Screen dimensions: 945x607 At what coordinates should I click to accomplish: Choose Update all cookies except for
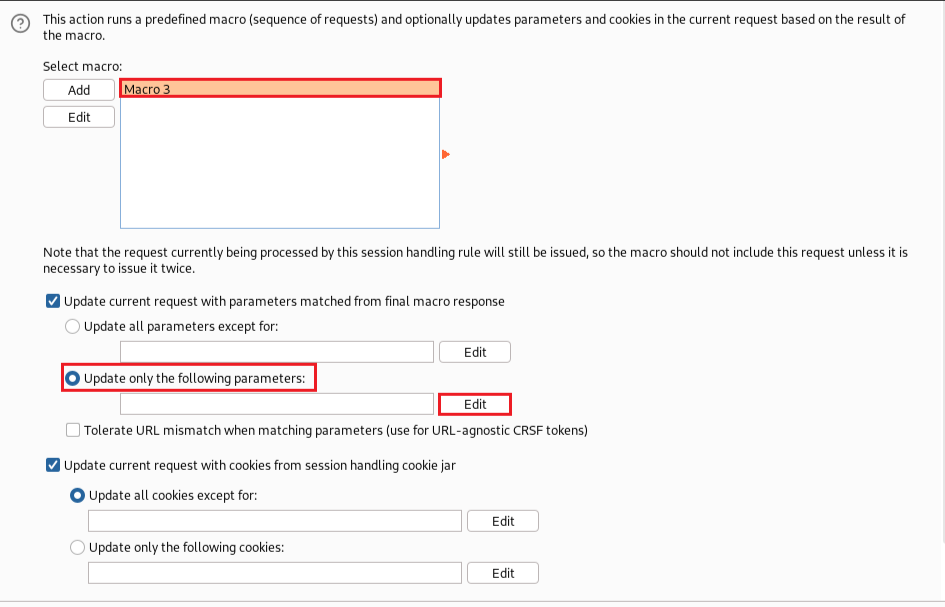click(77, 495)
